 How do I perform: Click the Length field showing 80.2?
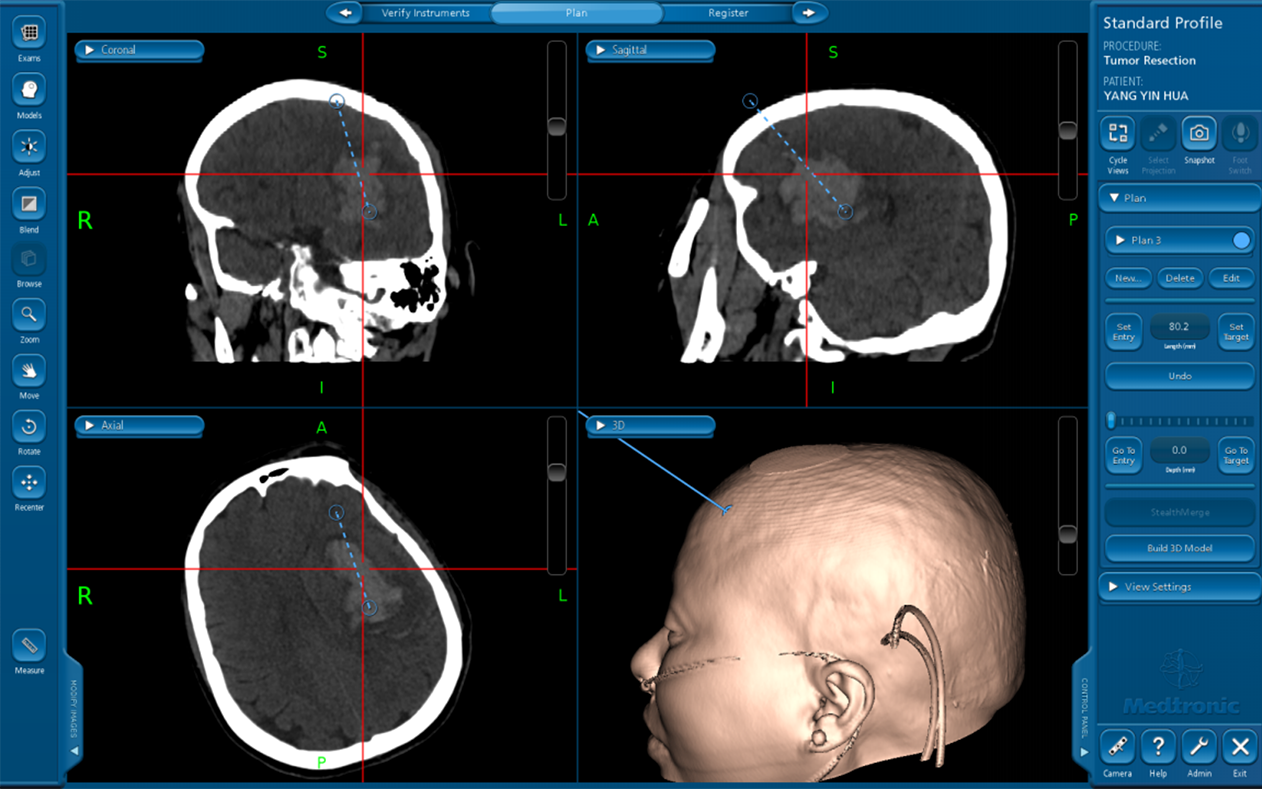[1179, 327]
